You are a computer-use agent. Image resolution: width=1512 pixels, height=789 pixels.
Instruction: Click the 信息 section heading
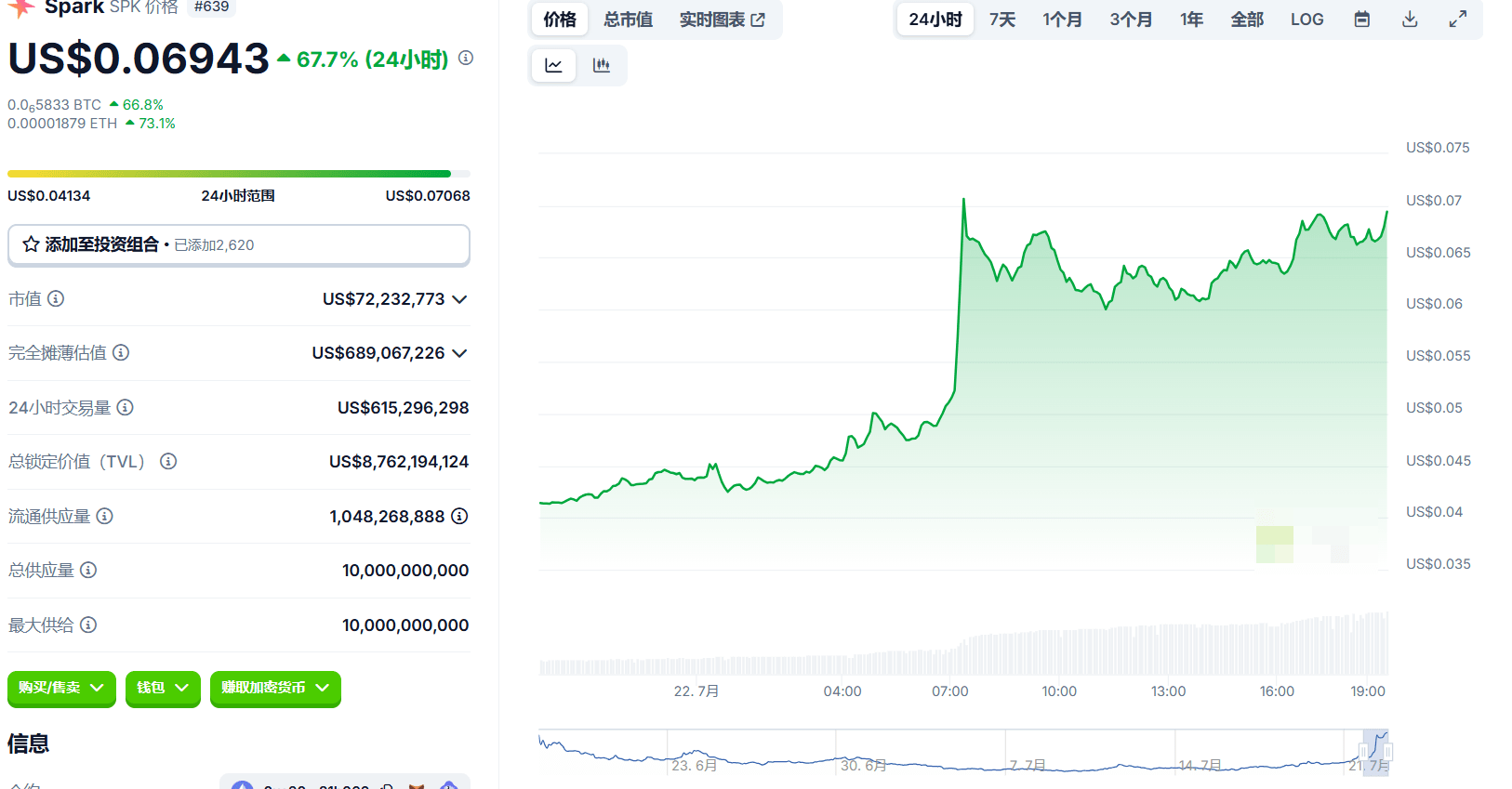(x=28, y=743)
